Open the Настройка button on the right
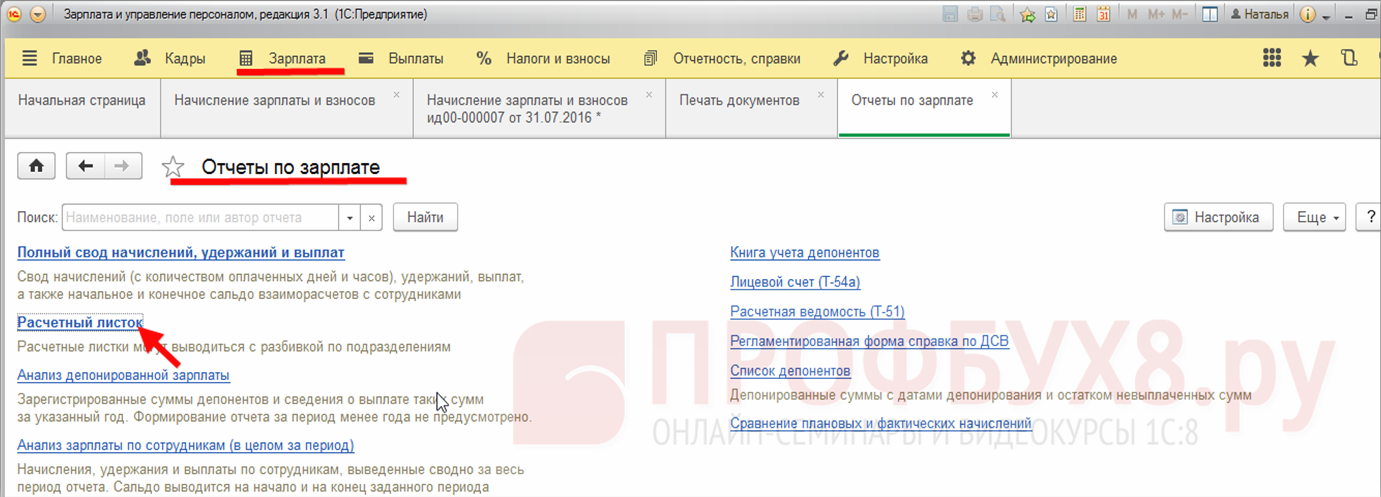Viewport: 1381px width, 497px height. point(1218,217)
